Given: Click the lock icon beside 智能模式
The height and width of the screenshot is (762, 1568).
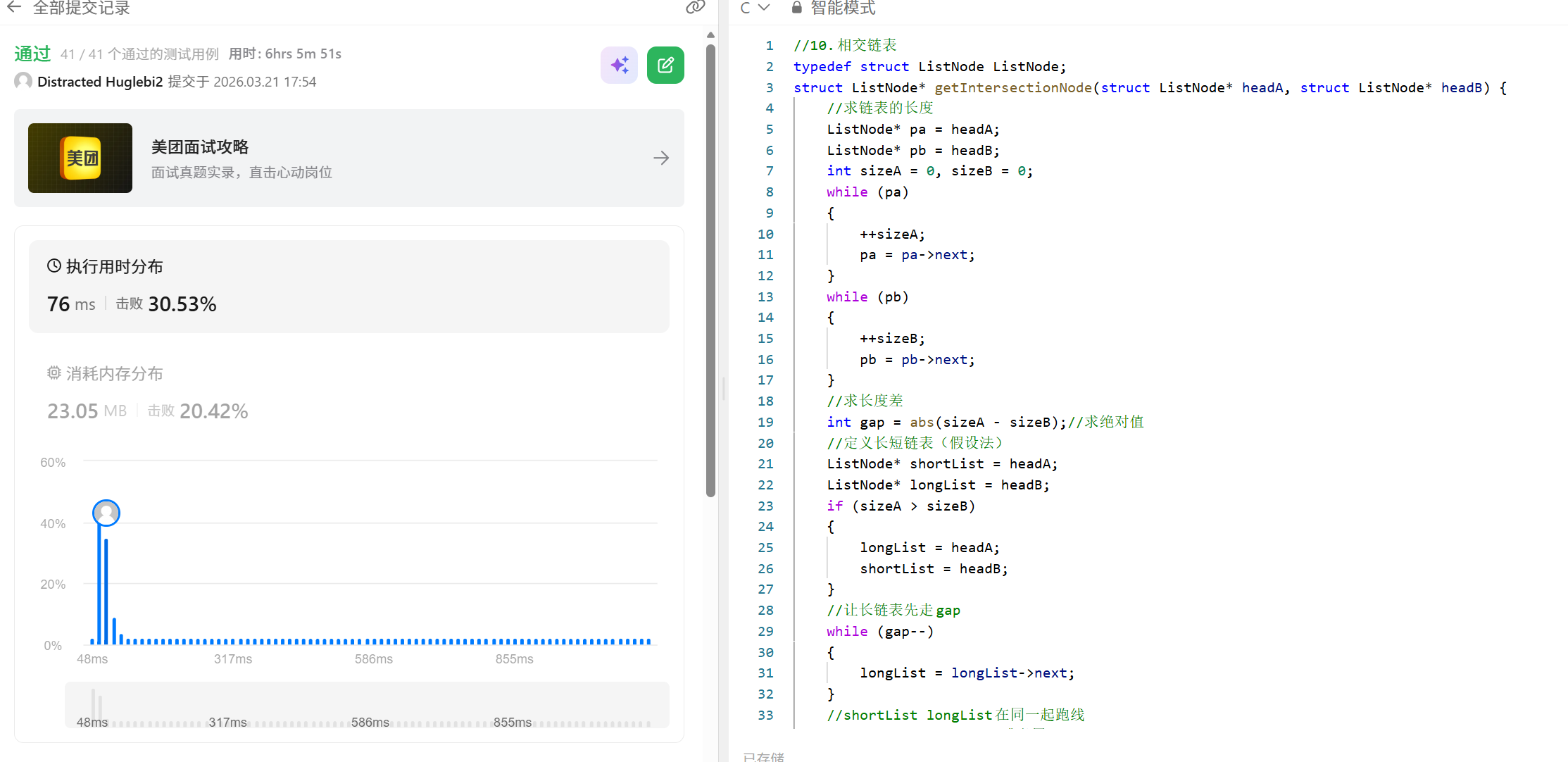Looking at the screenshot, I should point(796,8).
